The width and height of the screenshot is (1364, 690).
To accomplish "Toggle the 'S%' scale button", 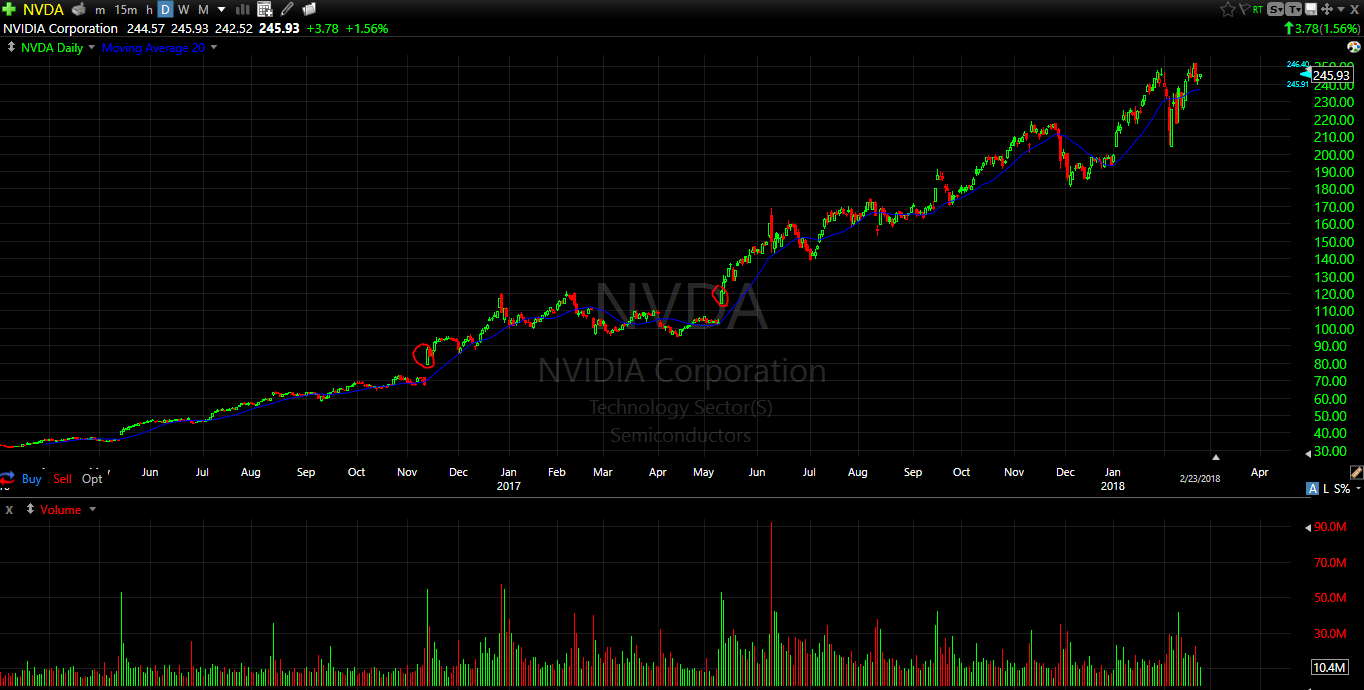I will [x=1342, y=488].
